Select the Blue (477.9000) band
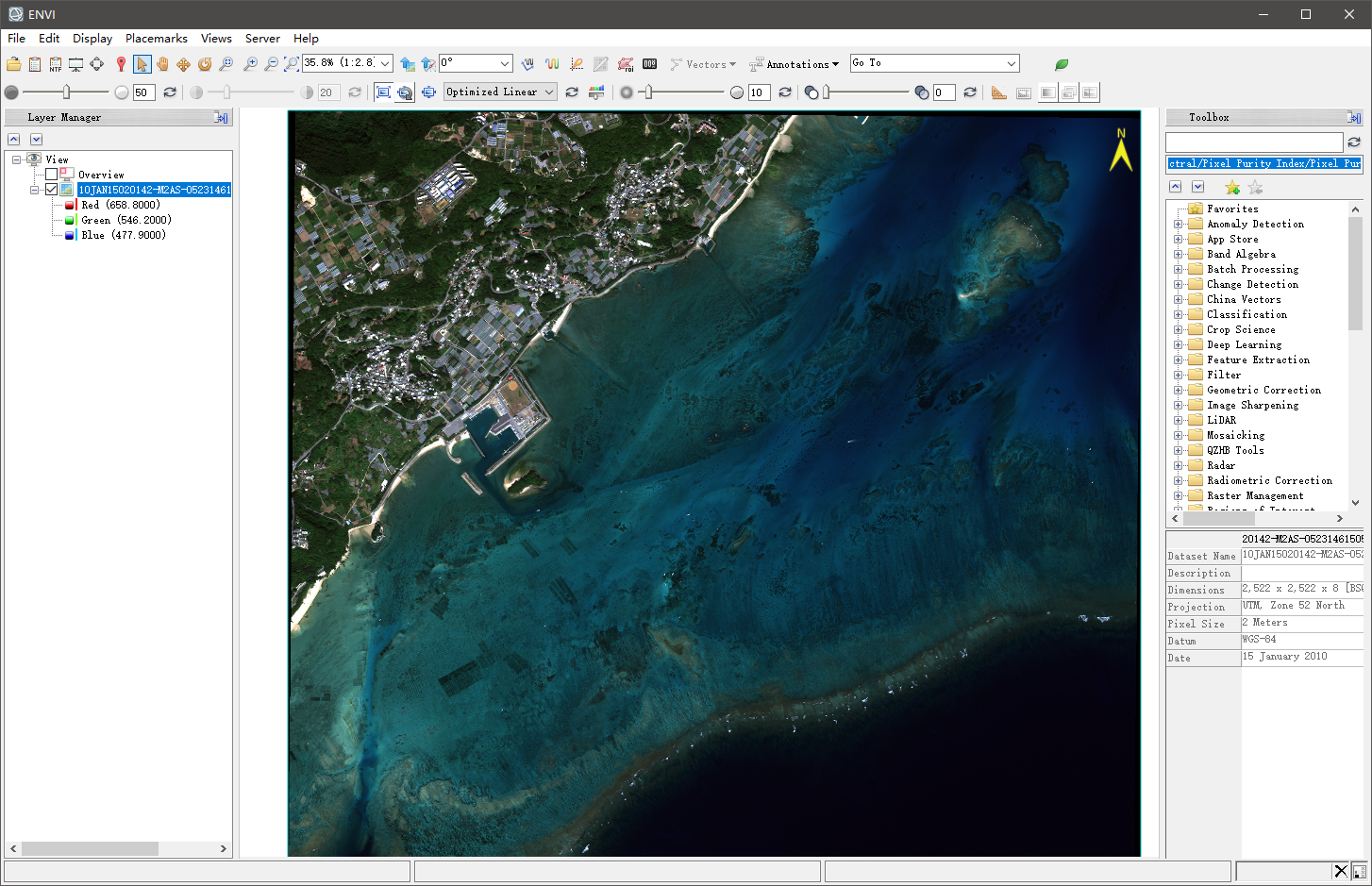 (x=124, y=235)
